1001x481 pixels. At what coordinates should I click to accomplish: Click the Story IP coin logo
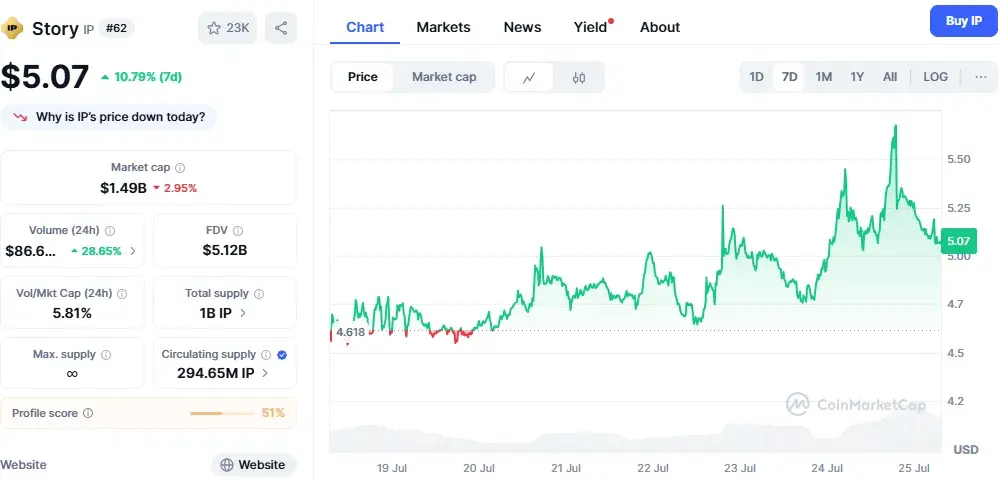(x=12, y=28)
